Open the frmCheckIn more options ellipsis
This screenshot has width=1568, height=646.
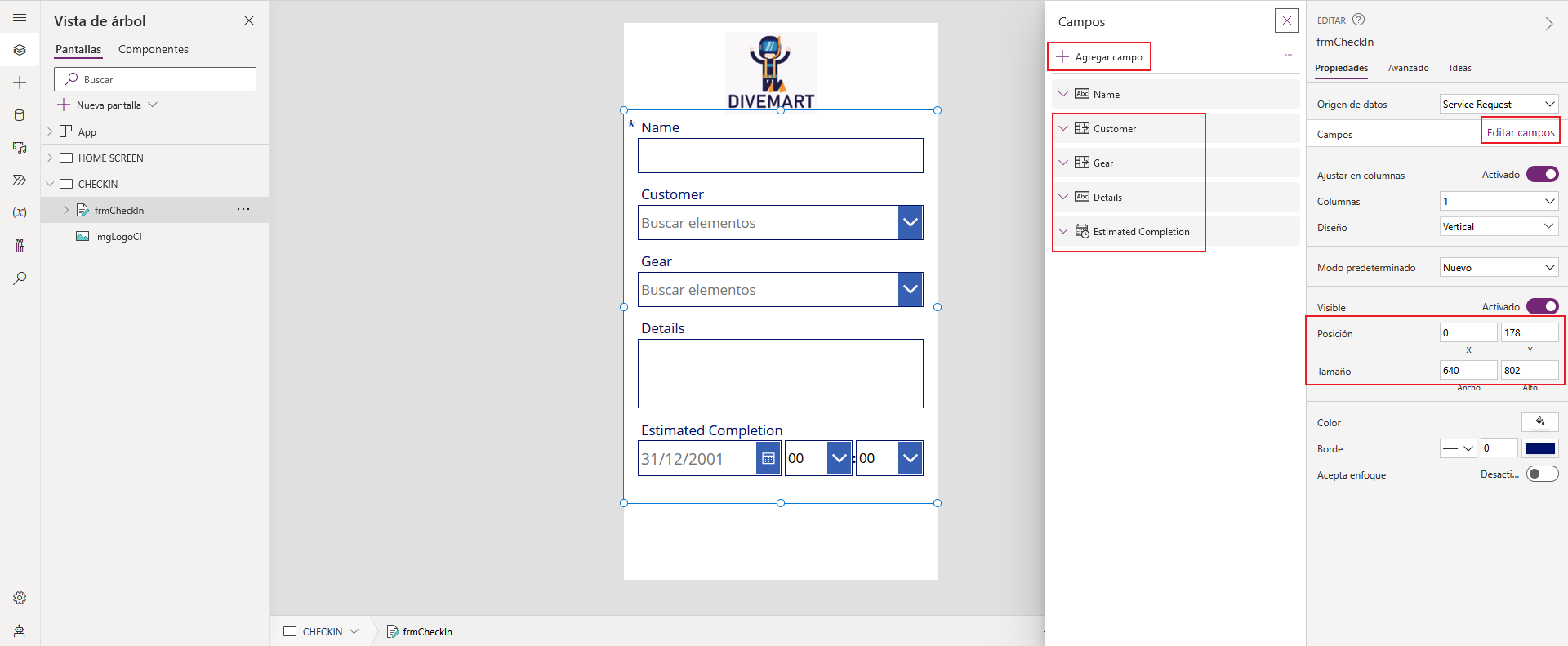click(243, 210)
